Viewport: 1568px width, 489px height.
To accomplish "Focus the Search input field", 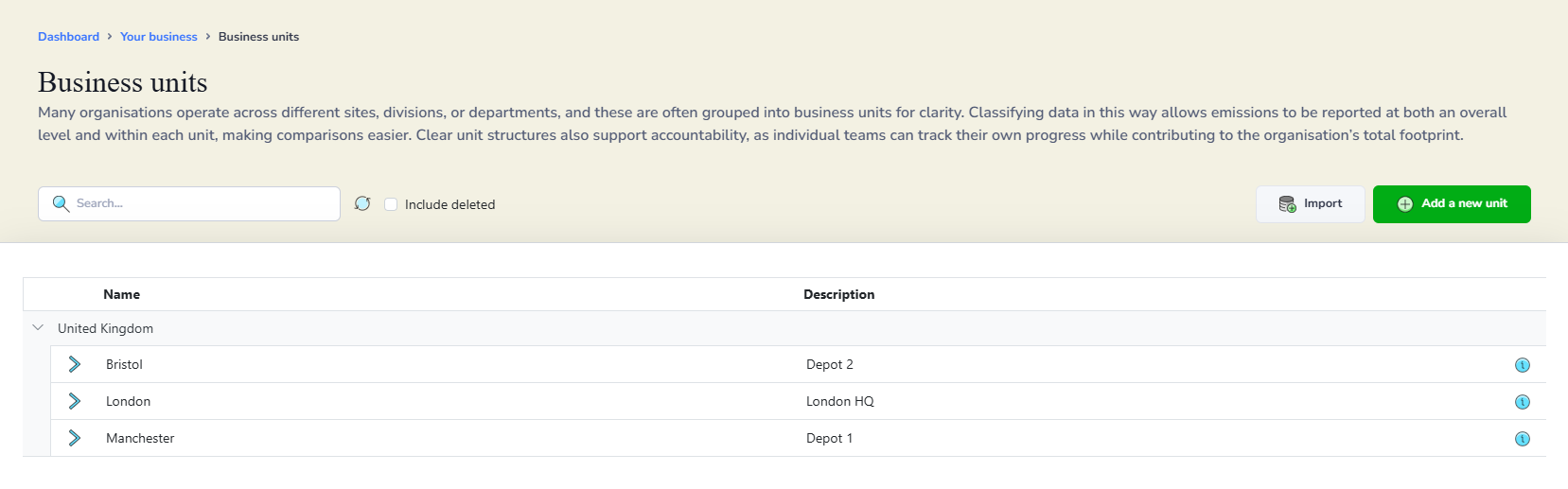I will tap(189, 203).
